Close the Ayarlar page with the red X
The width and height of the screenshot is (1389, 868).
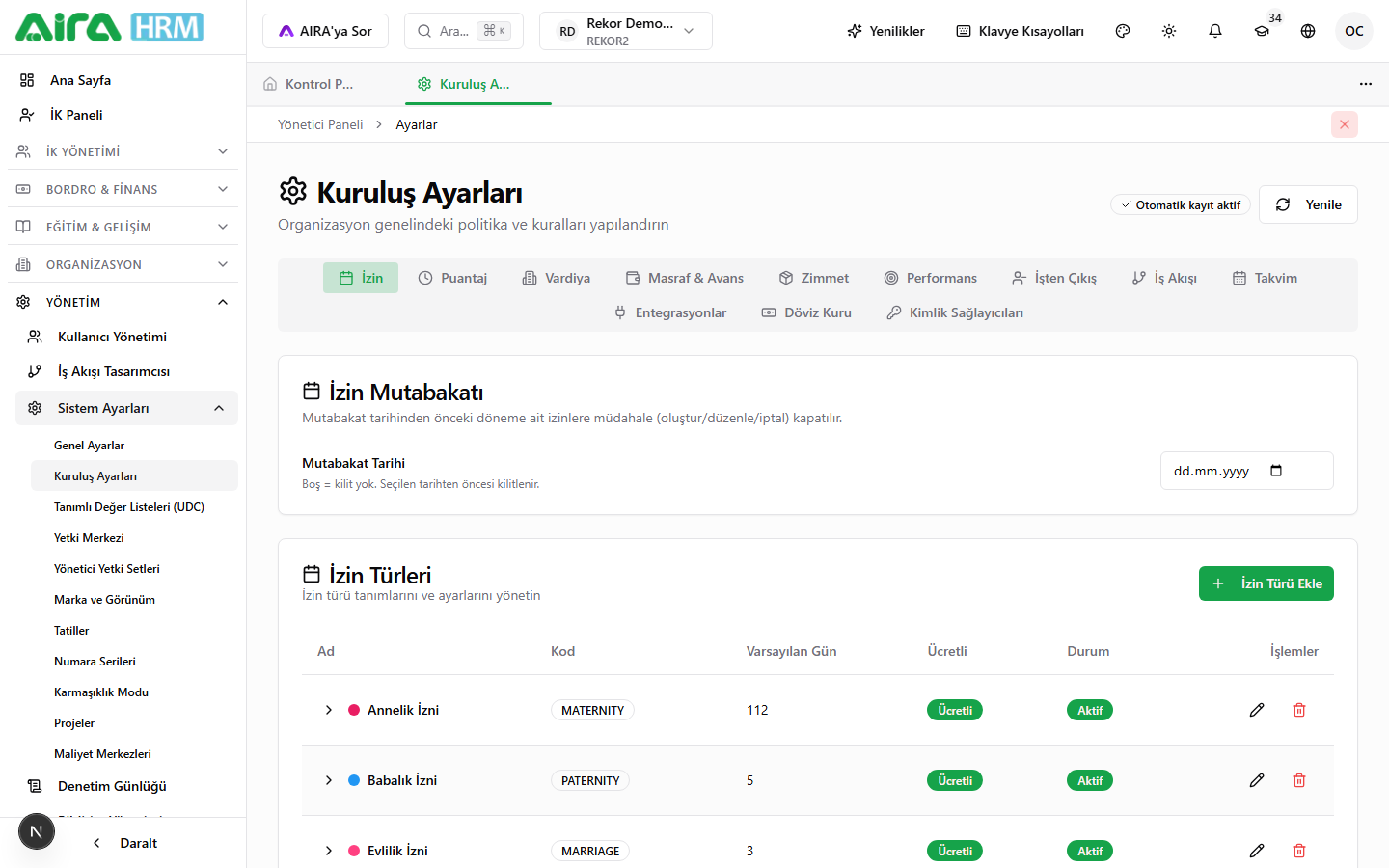point(1345,124)
